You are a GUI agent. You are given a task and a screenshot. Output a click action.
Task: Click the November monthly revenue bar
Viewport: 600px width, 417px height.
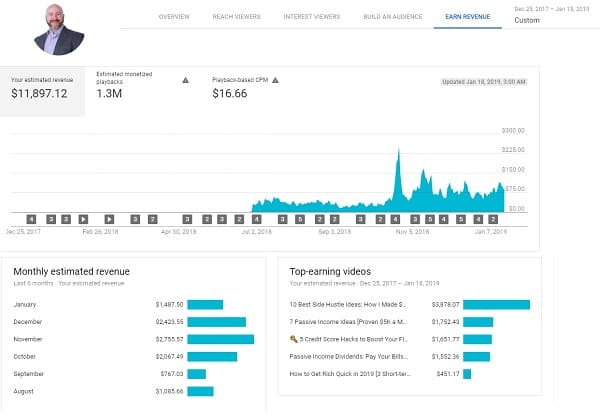pos(220,339)
